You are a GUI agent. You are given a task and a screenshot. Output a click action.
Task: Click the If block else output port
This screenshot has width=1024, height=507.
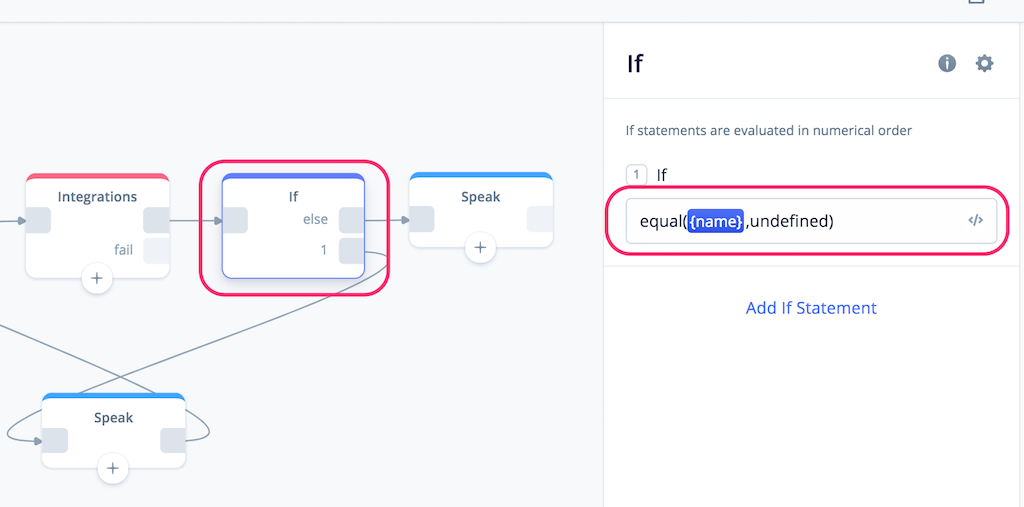pyautogui.click(x=352, y=220)
